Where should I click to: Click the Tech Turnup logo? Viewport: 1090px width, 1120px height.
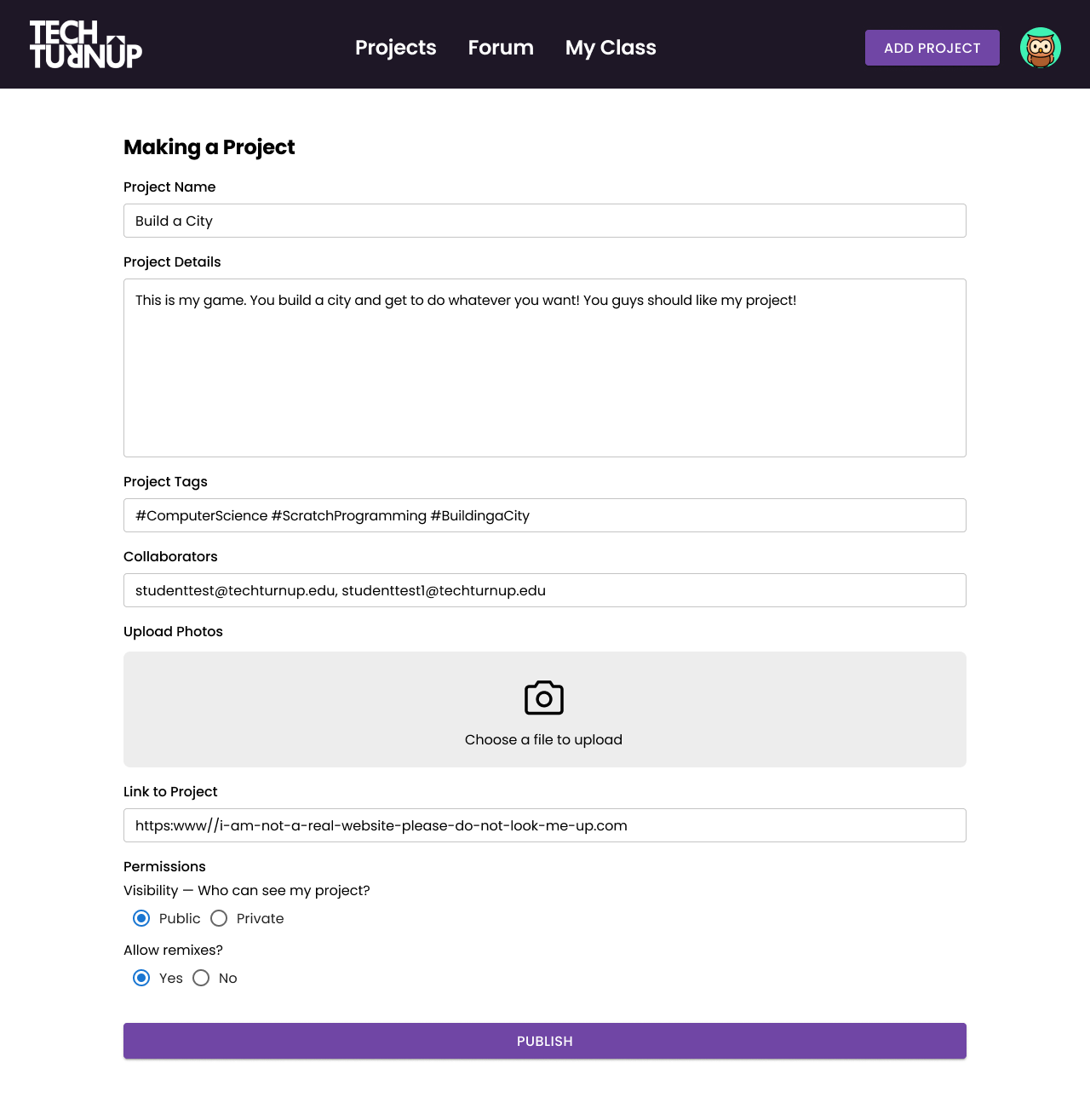pos(86,44)
